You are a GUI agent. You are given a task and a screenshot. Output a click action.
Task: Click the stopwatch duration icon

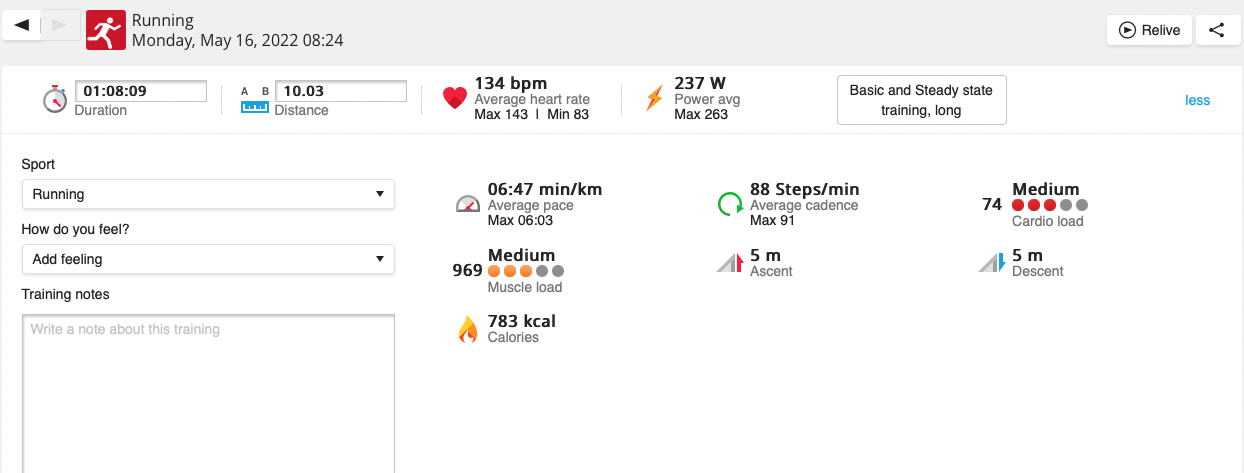point(54,99)
